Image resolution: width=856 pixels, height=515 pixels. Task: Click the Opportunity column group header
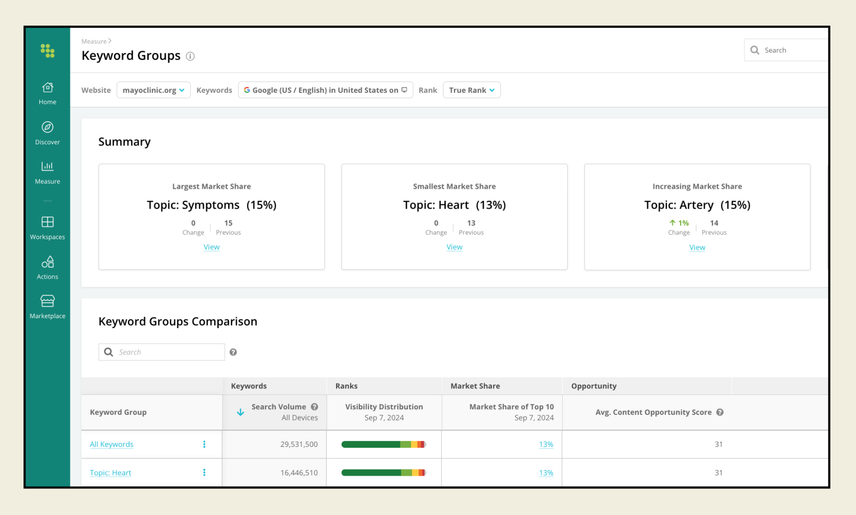pos(593,386)
